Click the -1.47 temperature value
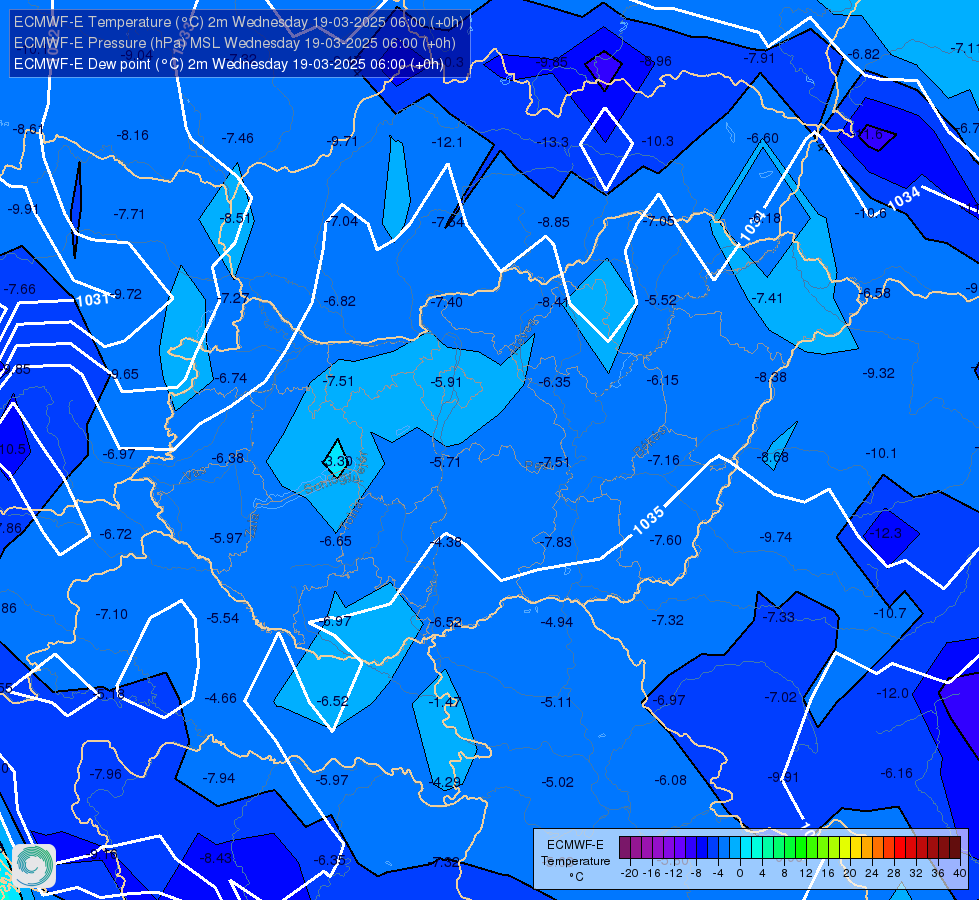 (445, 702)
